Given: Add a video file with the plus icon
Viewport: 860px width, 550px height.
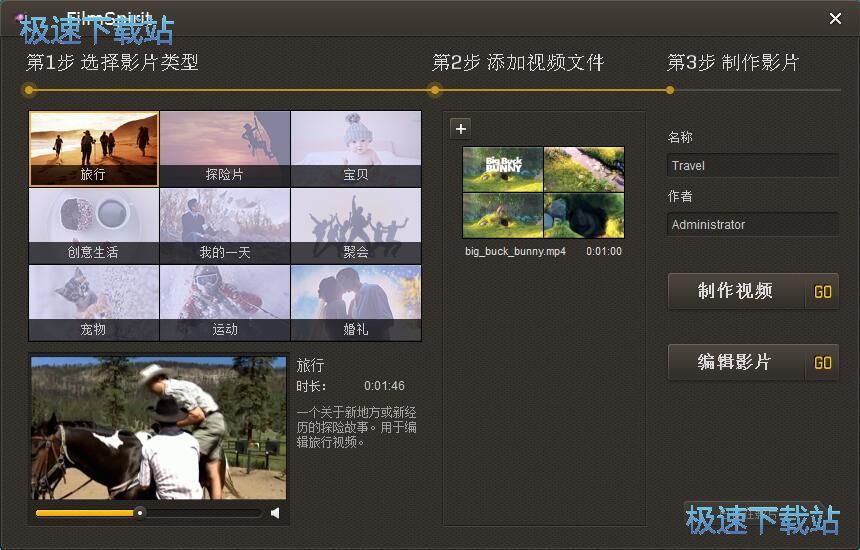Looking at the screenshot, I should [461, 129].
